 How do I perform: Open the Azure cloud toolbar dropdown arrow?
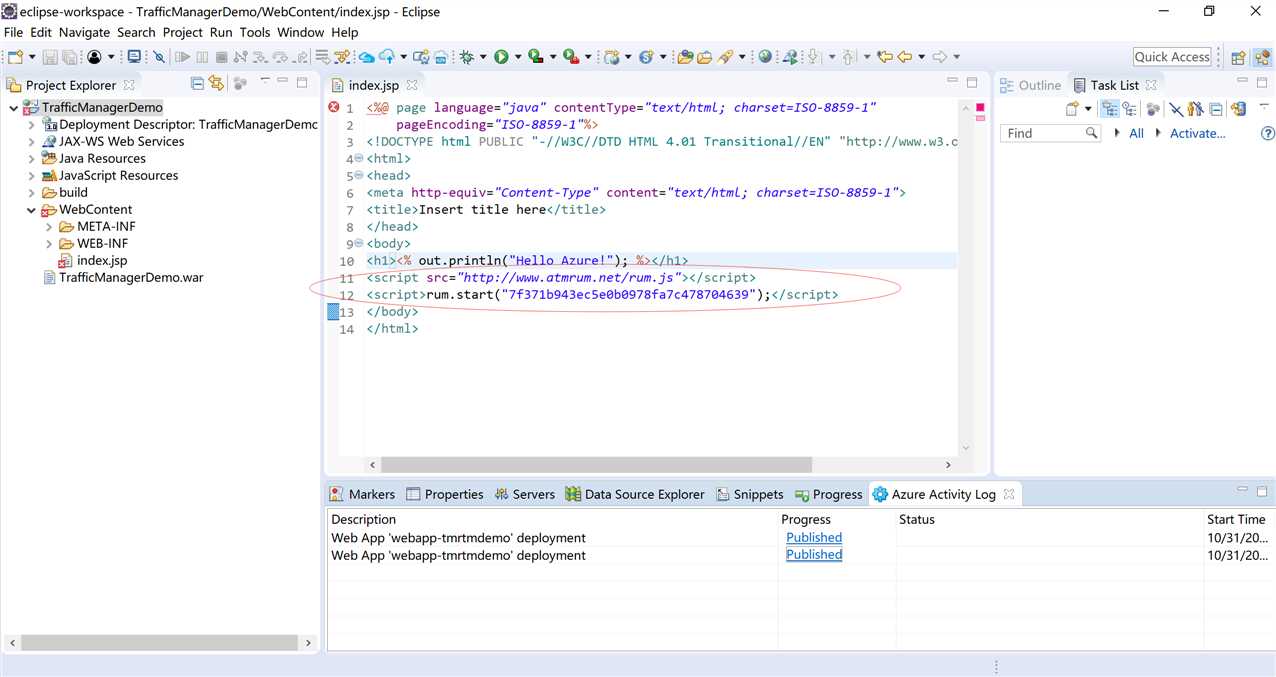402,57
